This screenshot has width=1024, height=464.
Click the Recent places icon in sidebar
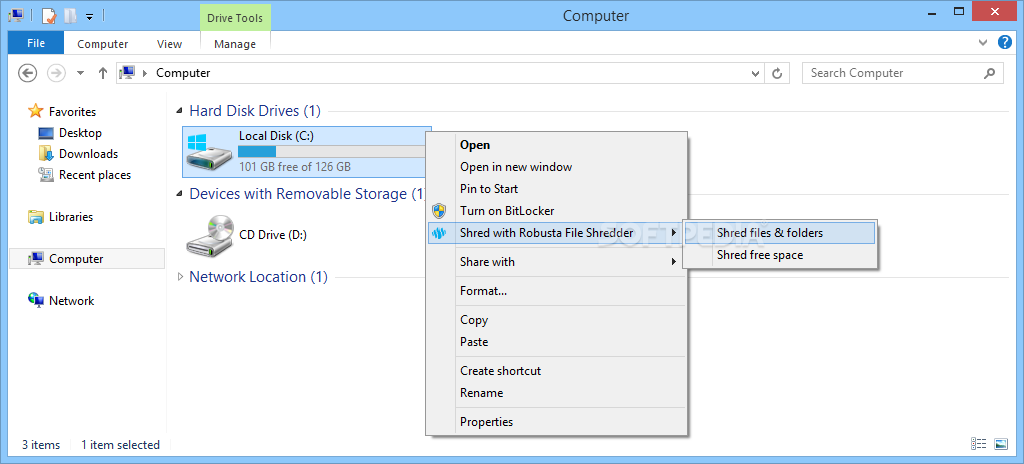pyautogui.click(x=46, y=174)
